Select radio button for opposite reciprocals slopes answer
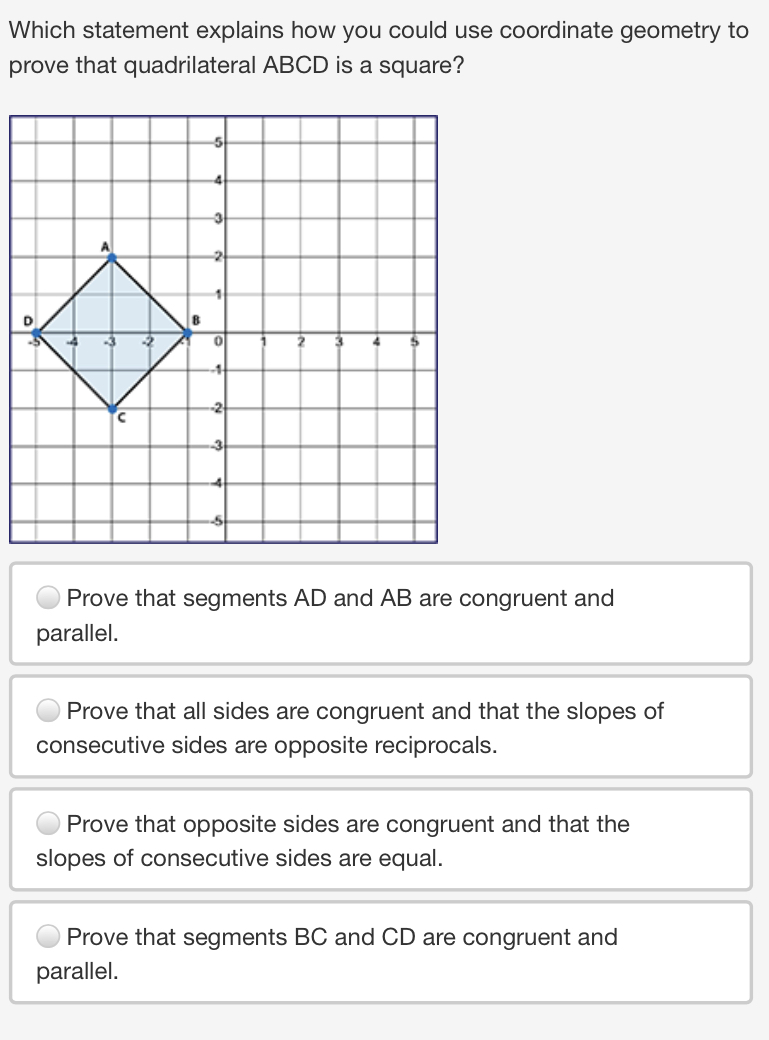 pyautogui.click(x=46, y=710)
